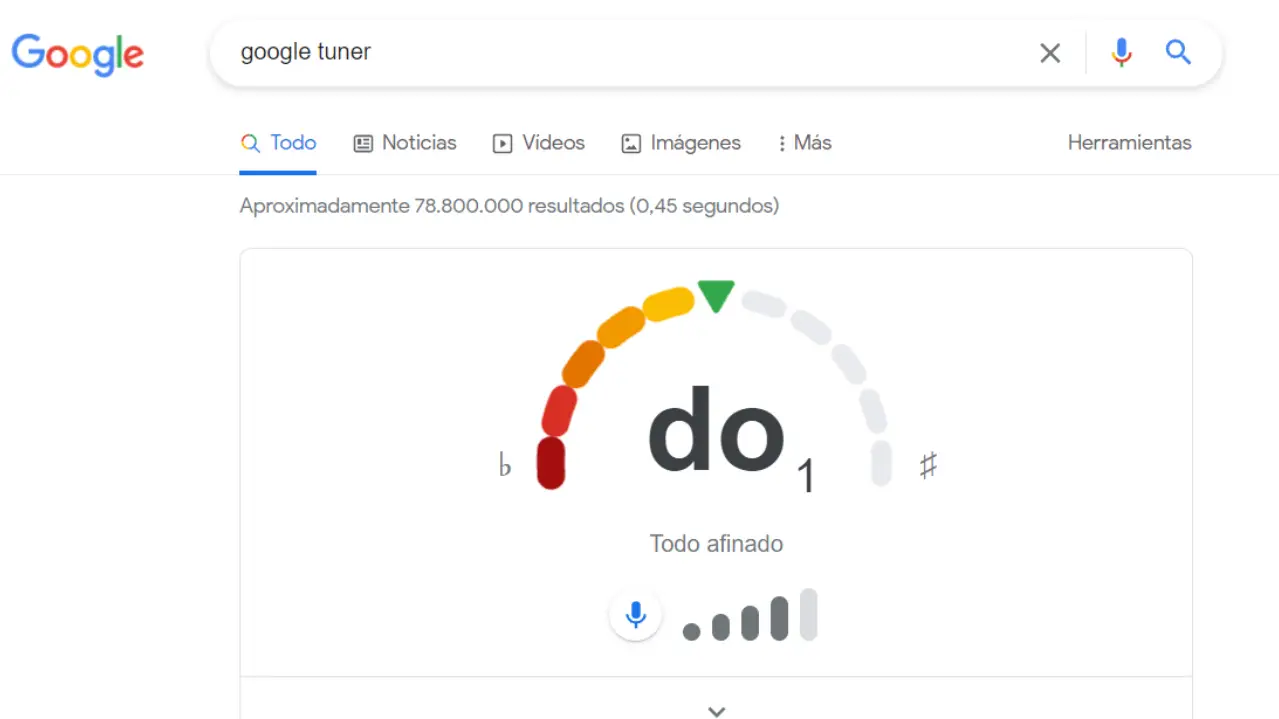Start voice search with the search bar microphone
Image resolution: width=1279 pixels, height=719 pixels.
pyautogui.click(x=1122, y=52)
